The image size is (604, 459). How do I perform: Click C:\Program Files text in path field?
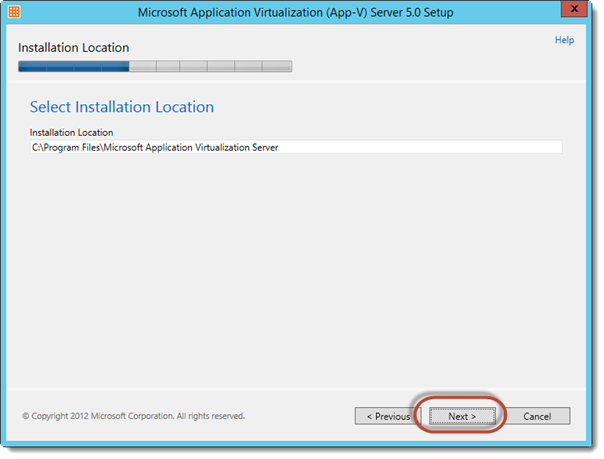click(65, 147)
